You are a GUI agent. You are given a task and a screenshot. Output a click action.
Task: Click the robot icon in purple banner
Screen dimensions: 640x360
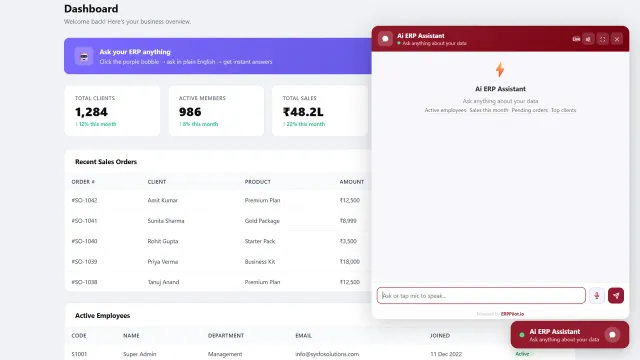pos(84,56)
